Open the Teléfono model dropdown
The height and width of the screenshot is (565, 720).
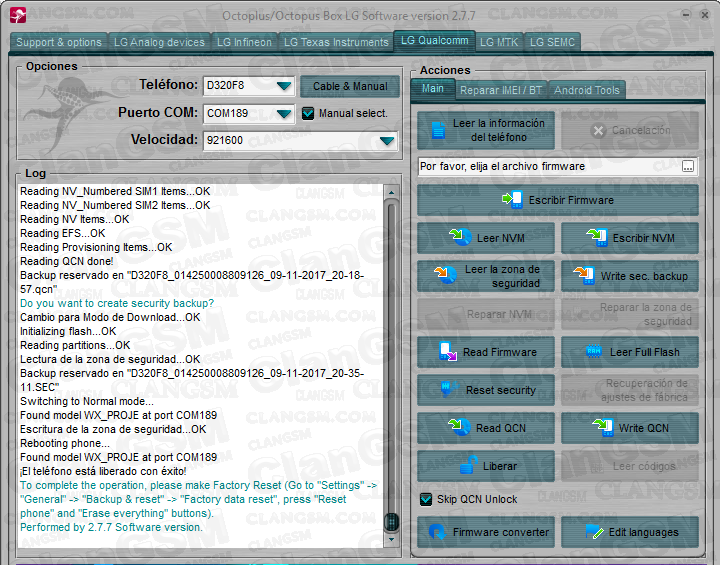pos(284,86)
